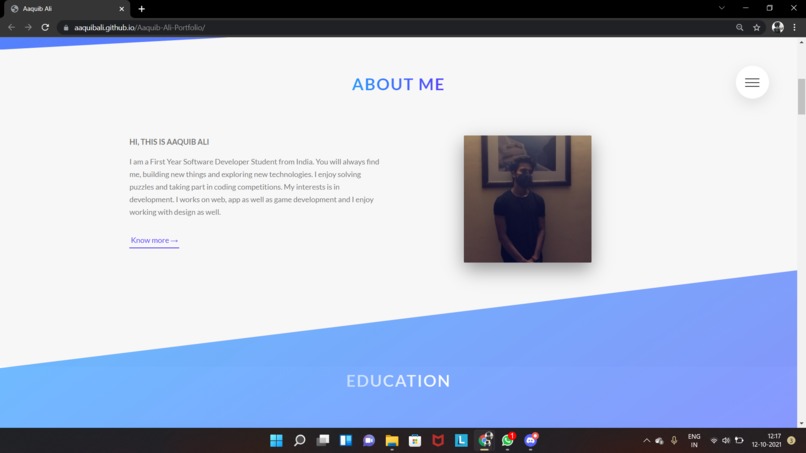806x453 pixels.
Task: Switch to Chrome taskbar icon
Action: (485, 440)
